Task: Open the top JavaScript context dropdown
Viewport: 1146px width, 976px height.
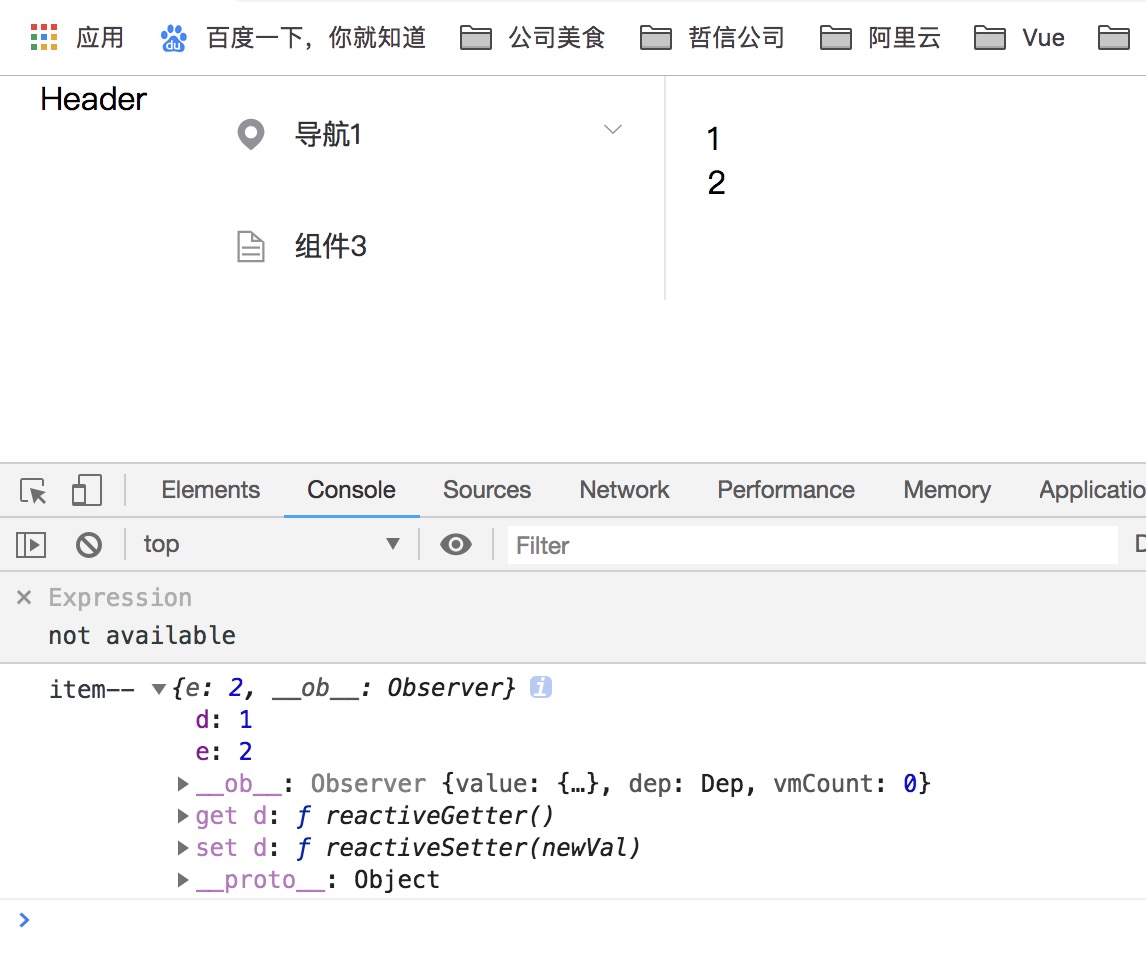Action: (x=270, y=545)
